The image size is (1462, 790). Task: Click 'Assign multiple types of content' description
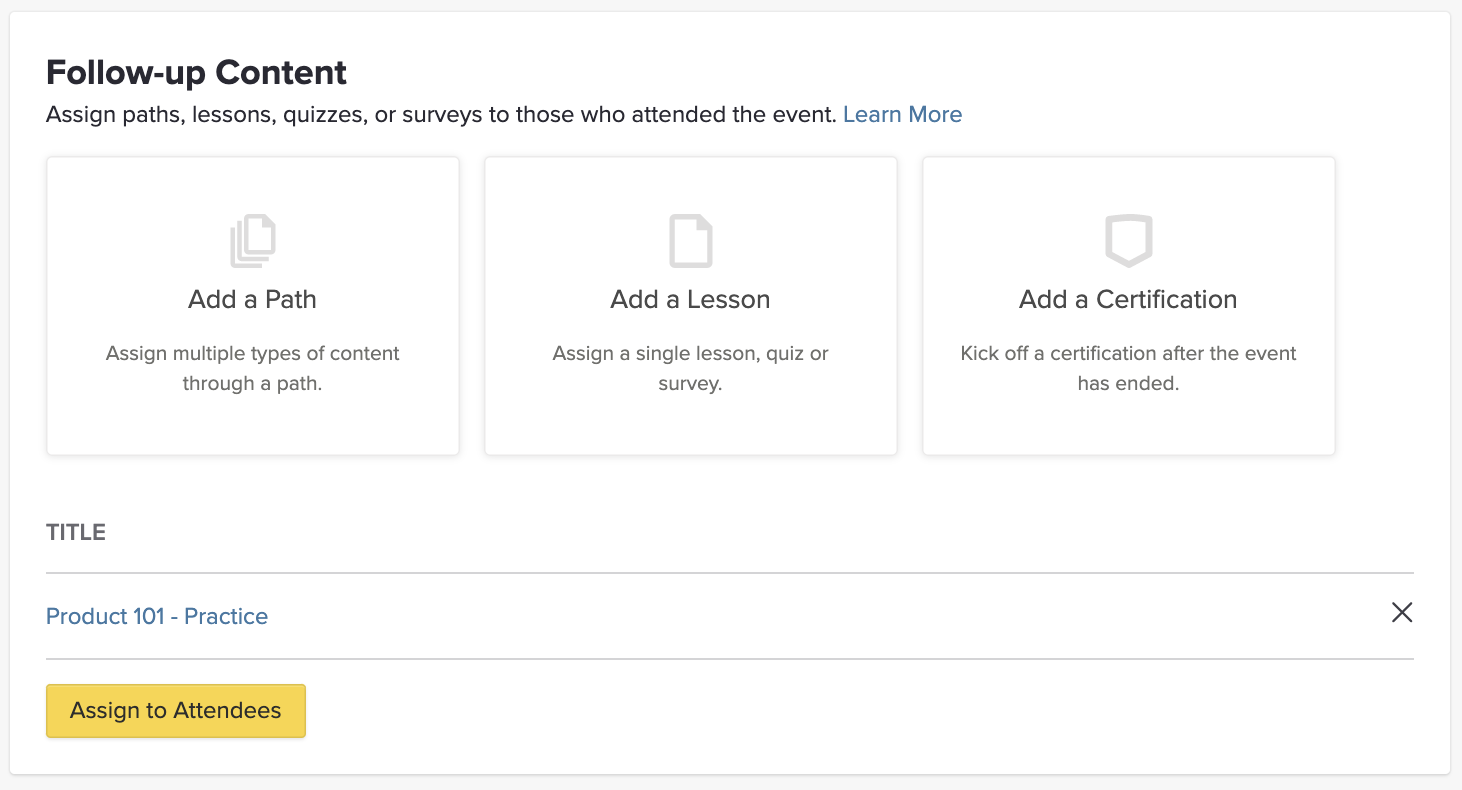coord(253,368)
